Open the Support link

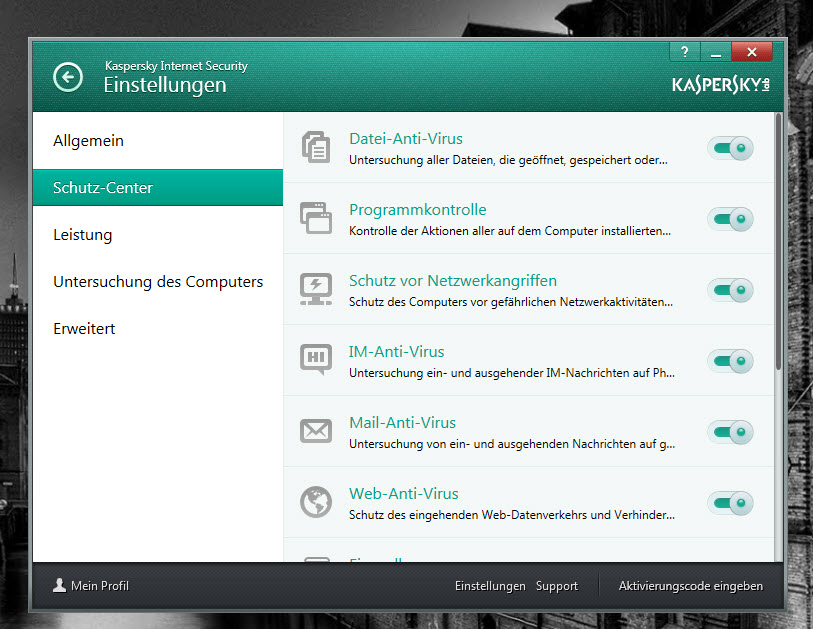pos(557,586)
